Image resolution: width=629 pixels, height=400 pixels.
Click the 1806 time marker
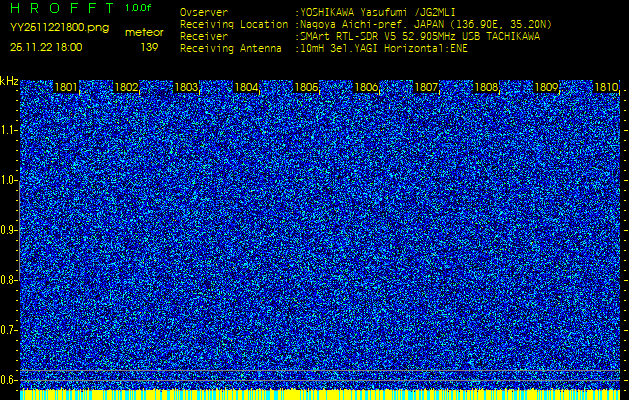tap(366, 87)
